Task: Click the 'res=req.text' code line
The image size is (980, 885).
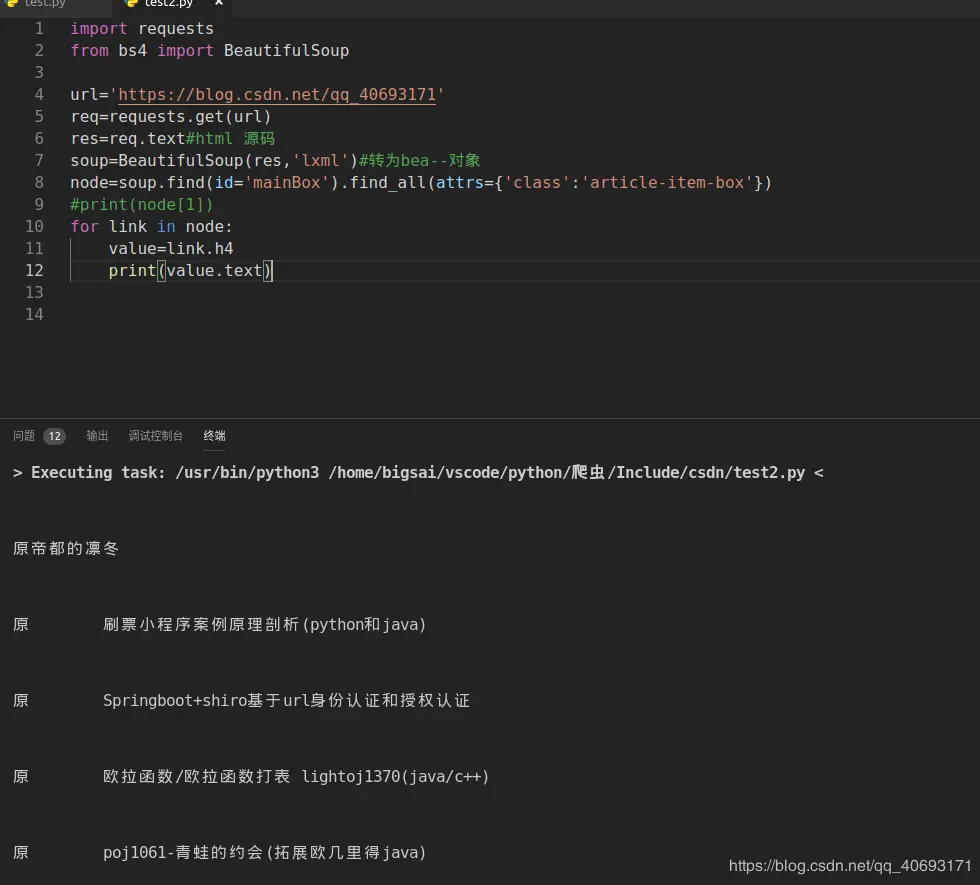Action: click(172, 139)
